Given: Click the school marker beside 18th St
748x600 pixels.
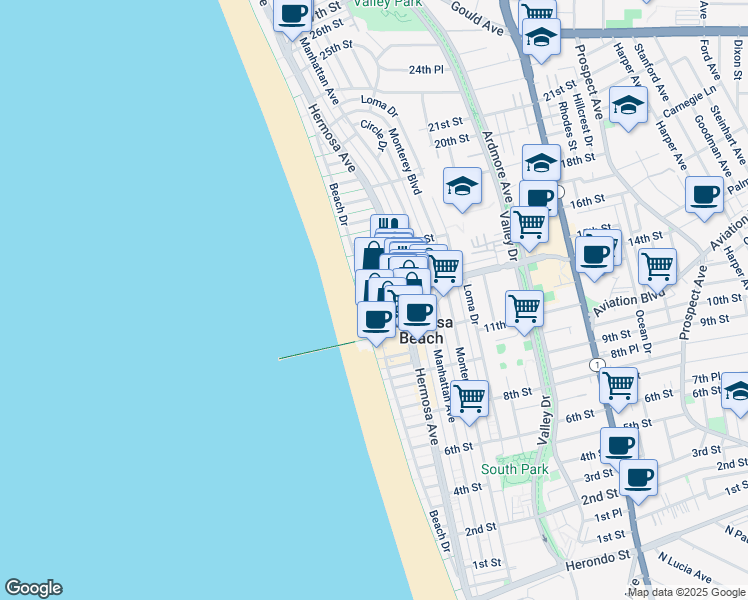Looking at the screenshot, I should (541, 162).
